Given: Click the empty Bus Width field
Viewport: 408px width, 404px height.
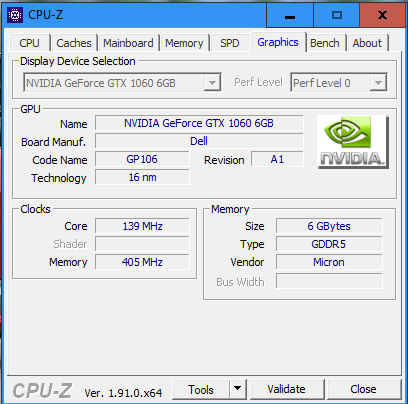Looking at the screenshot, I should 329,281.
